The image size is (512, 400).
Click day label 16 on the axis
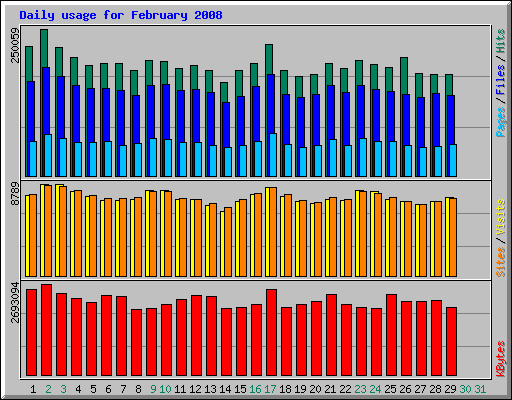coord(255,389)
